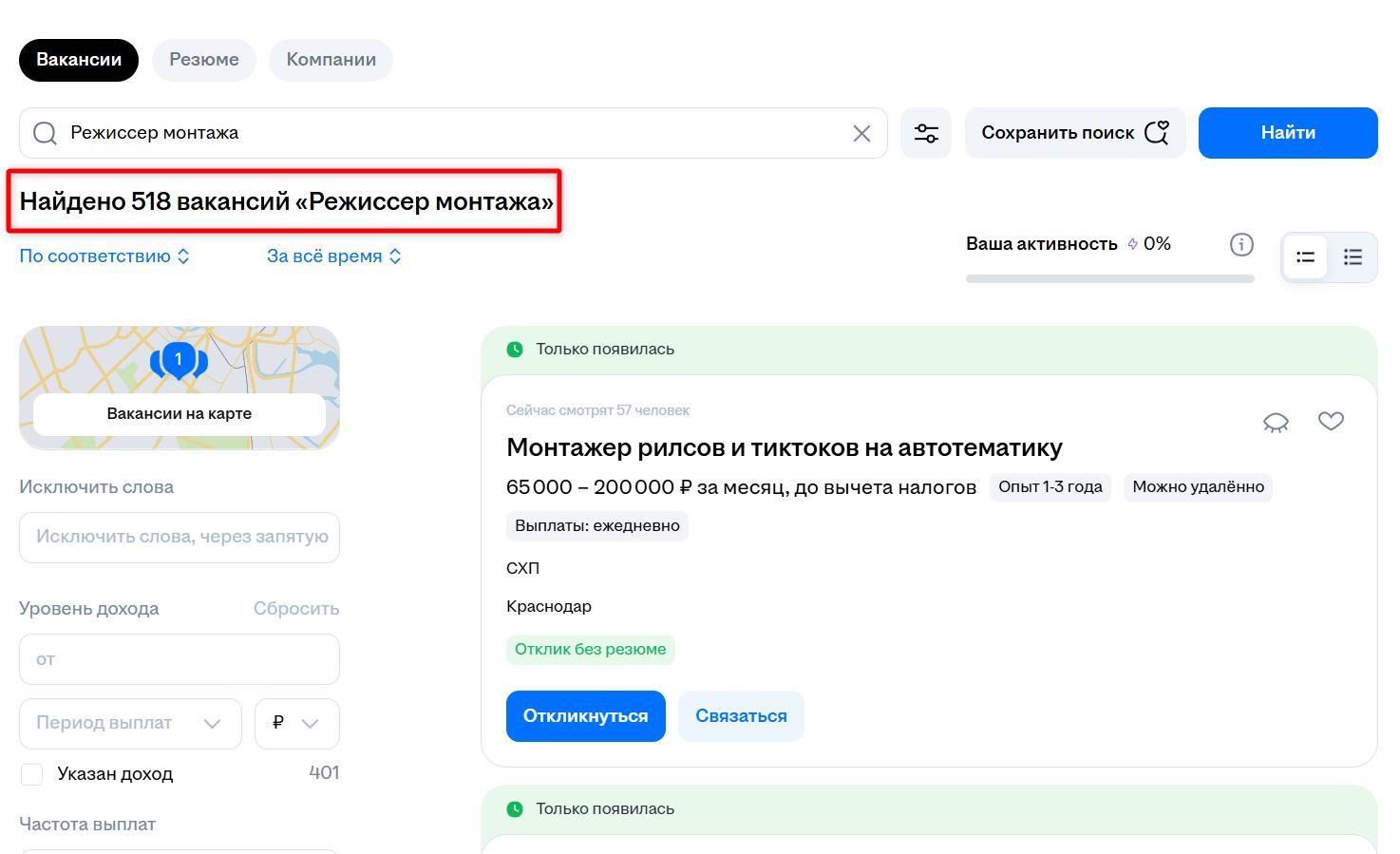This screenshot has height=854, width=1400.
Task: Focus the Режиссер монтажа search field
Action: (x=453, y=133)
